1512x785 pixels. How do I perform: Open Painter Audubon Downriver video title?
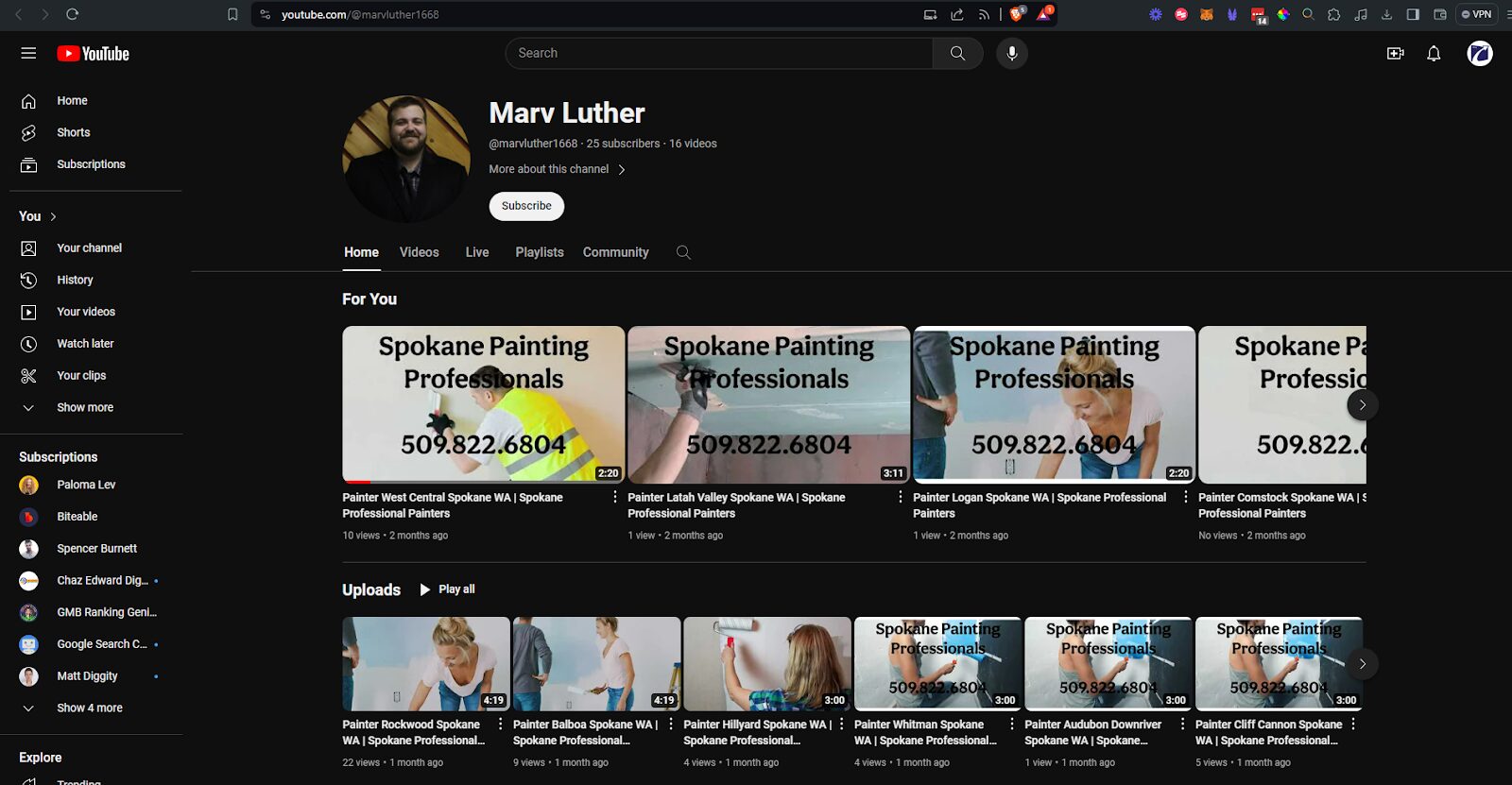tap(1093, 732)
